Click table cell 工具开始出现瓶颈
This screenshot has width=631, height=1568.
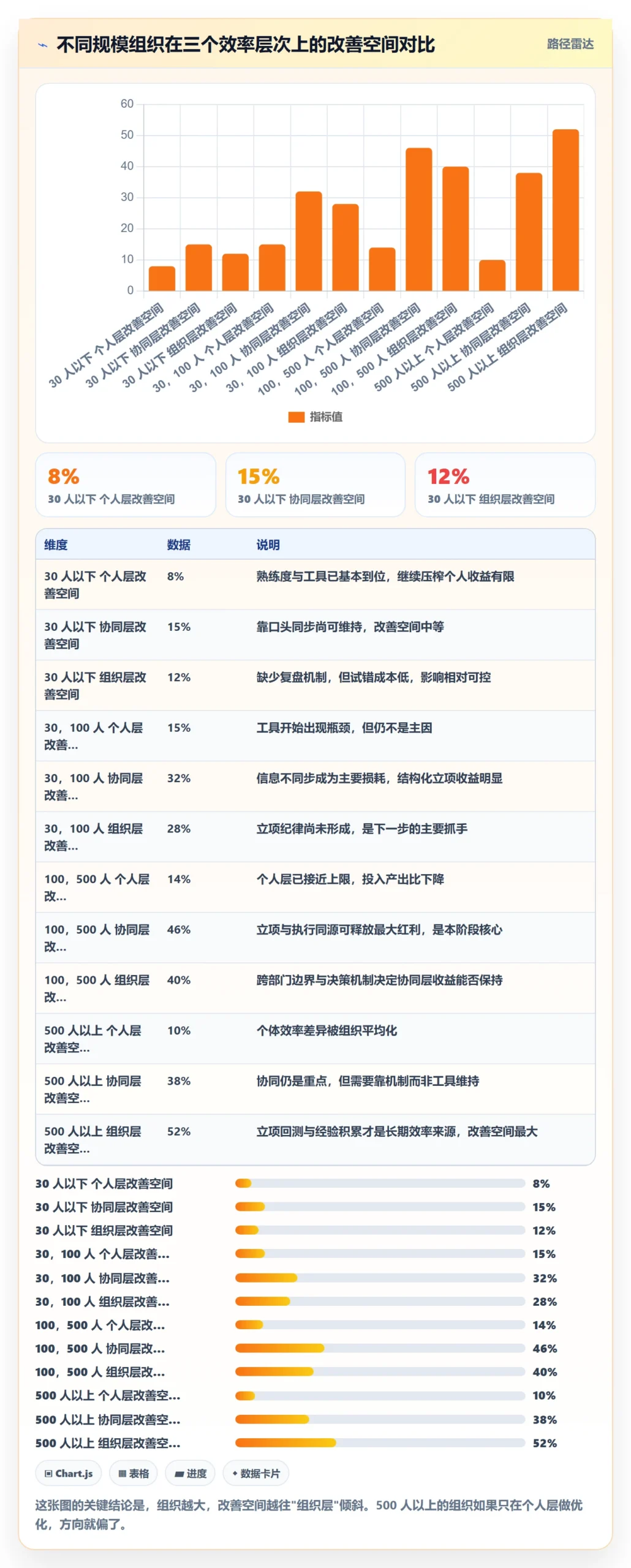tap(344, 728)
